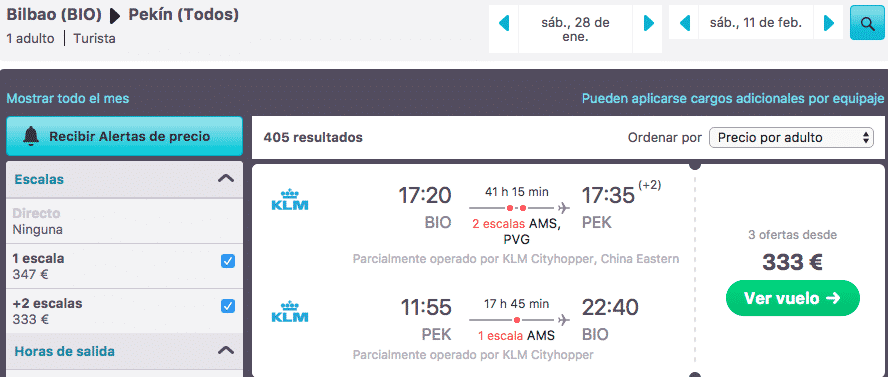The height and width of the screenshot is (377, 888).
Task: Click the departure date sáb., 28 de ene.
Action: tap(576, 29)
